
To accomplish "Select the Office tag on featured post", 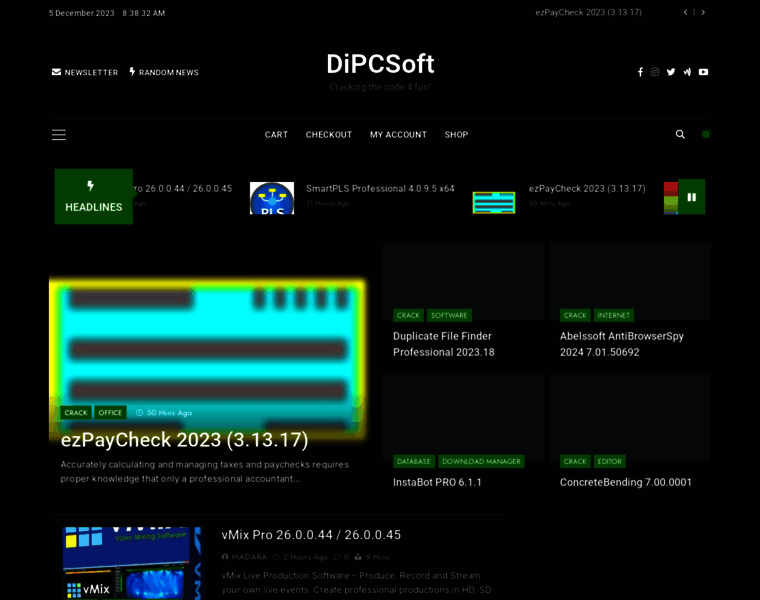I will (110, 412).
